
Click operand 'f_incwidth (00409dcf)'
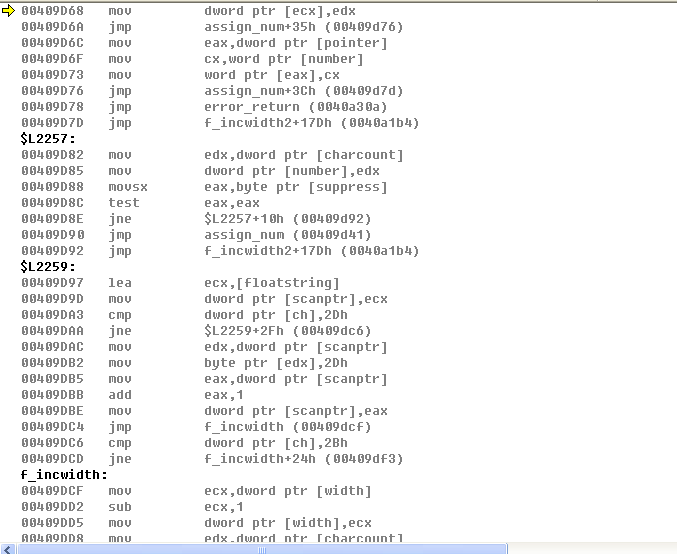[288, 426]
